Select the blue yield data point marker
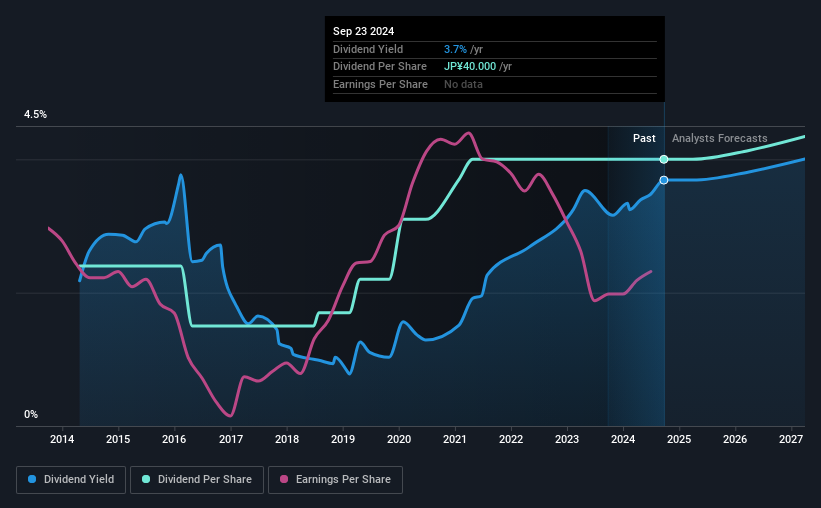821x508 pixels. click(664, 180)
